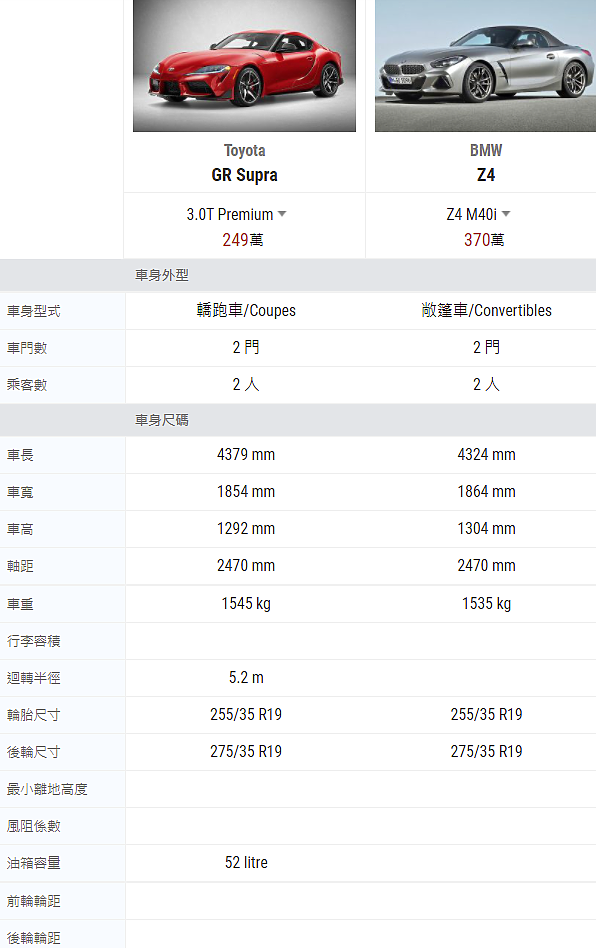This screenshot has height=948, width=596.
Task: Select the 4324 mm length value
Action: tap(487, 455)
